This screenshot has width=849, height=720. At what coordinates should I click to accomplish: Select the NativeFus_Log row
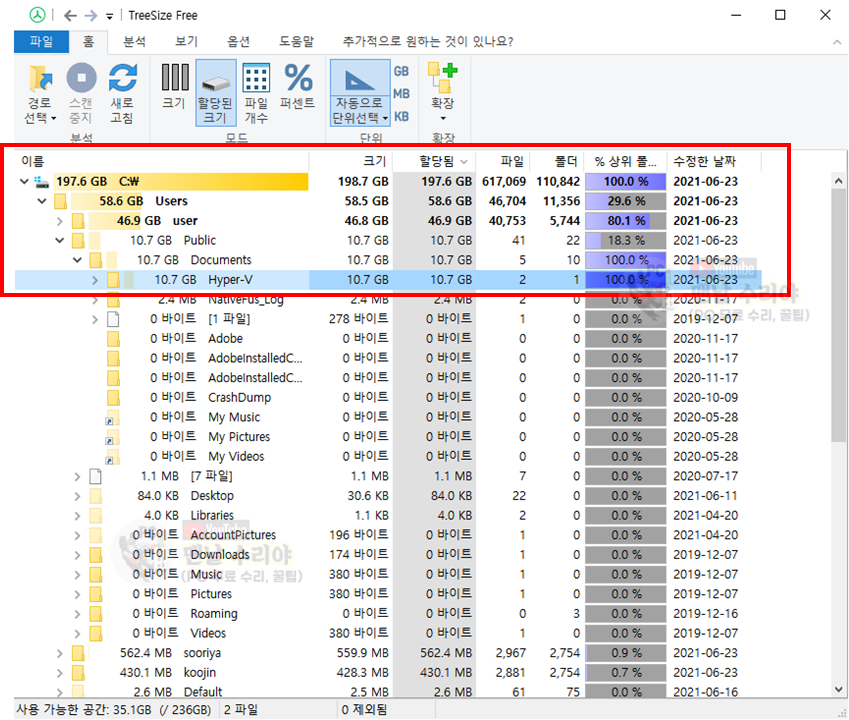[388, 299]
